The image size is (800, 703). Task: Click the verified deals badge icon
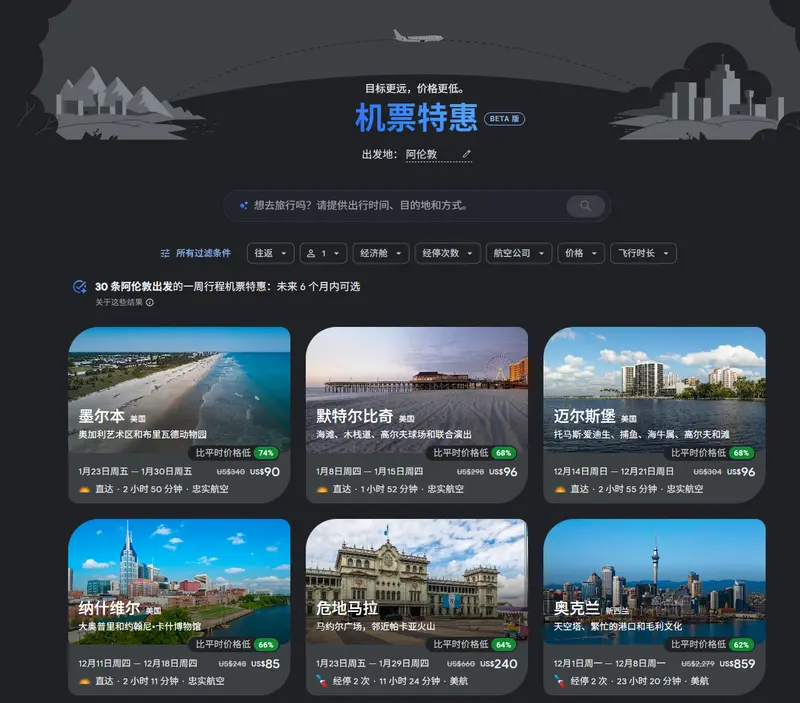pyautogui.click(x=80, y=287)
